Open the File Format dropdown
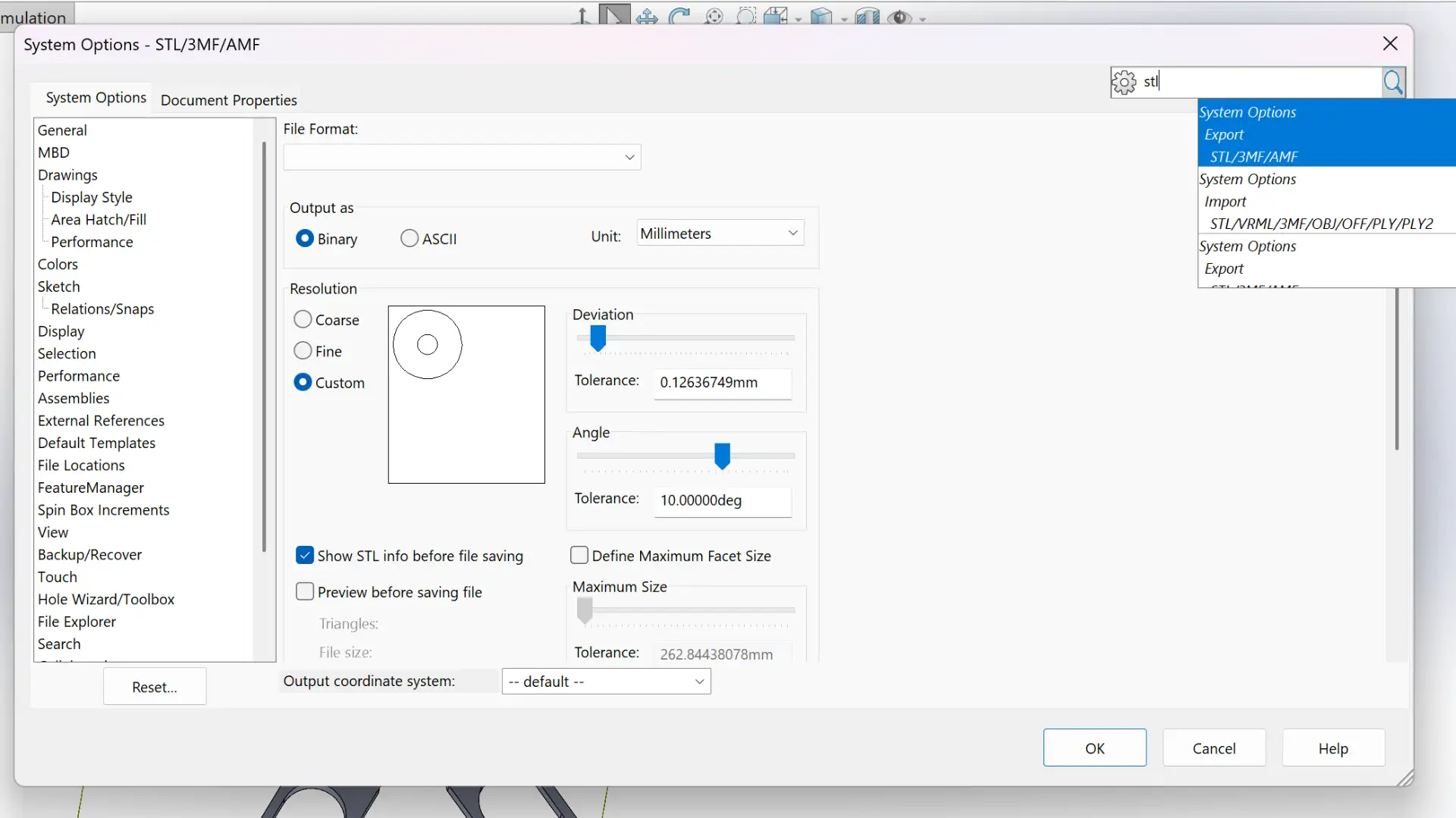 pos(463,157)
